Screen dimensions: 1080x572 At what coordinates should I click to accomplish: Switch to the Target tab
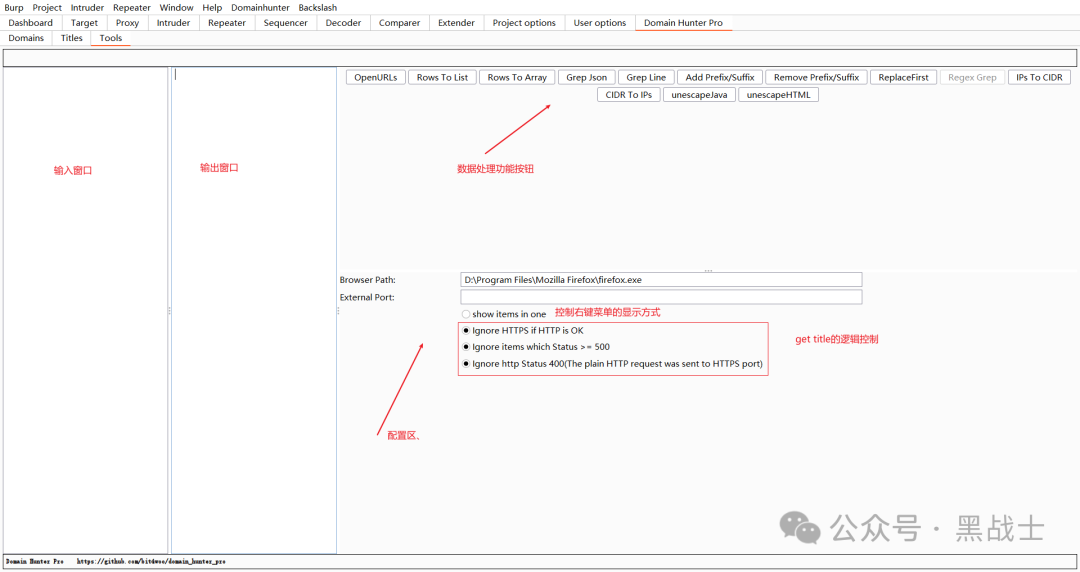(x=84, y=23)
